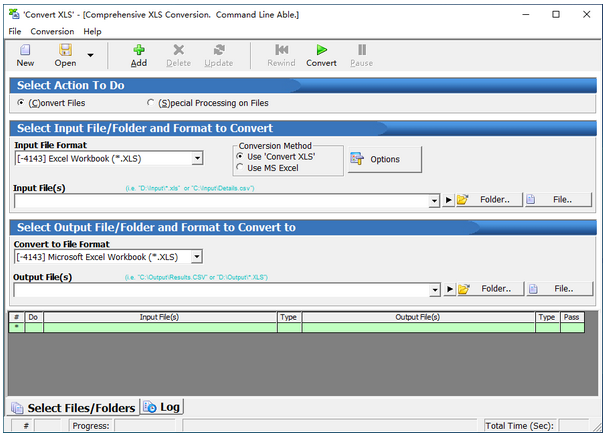Open the Conversion menu

pos(52,31)
